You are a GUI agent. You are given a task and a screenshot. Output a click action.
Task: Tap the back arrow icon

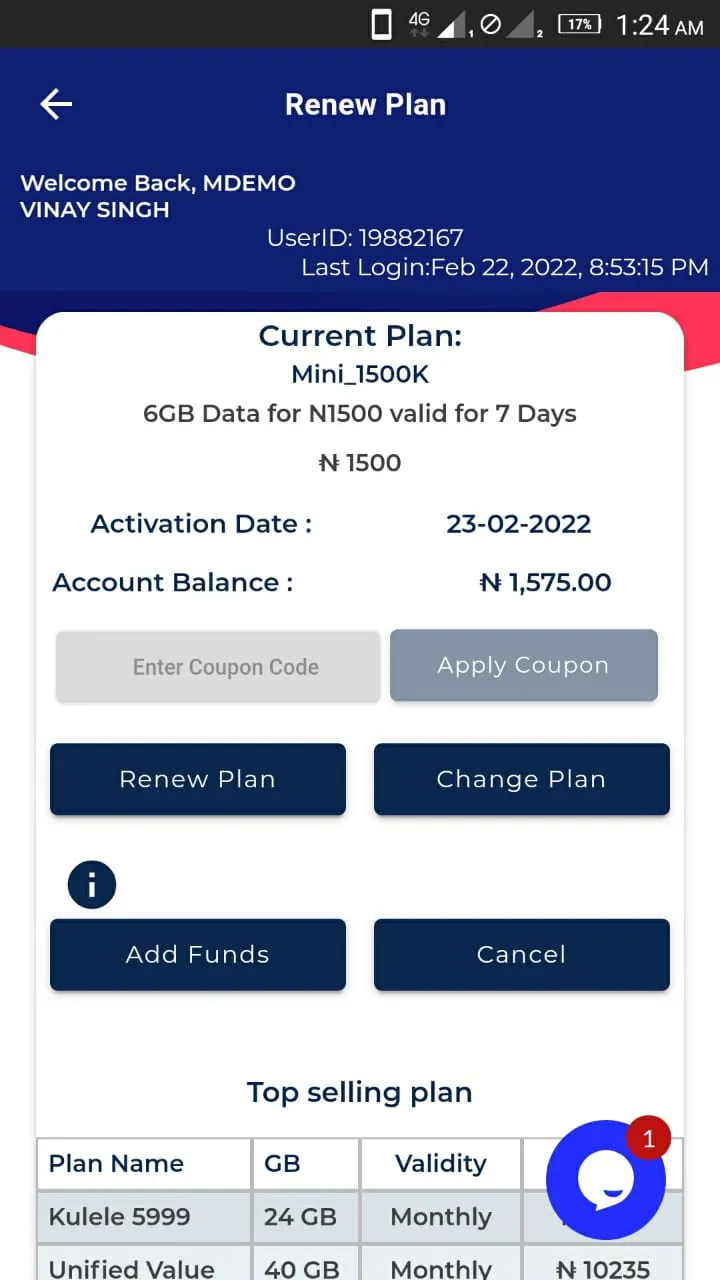(x=56, y=104)
